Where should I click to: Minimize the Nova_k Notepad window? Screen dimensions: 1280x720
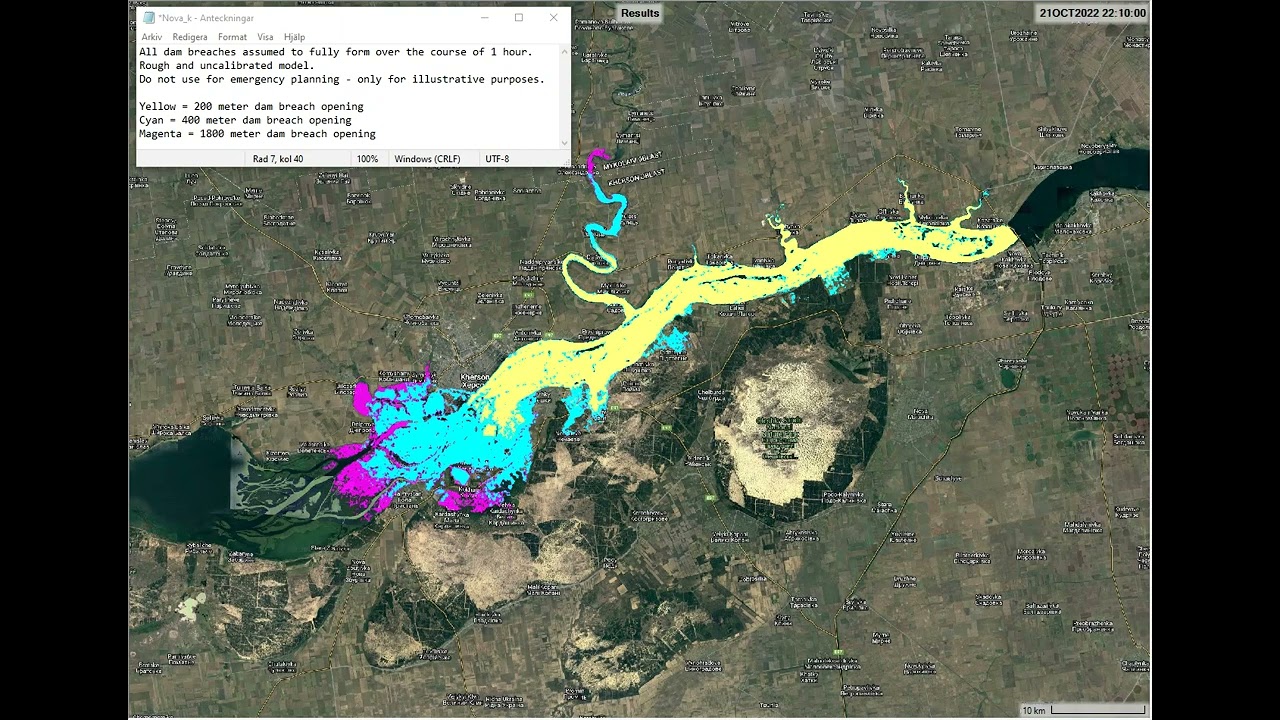[485, 18]
